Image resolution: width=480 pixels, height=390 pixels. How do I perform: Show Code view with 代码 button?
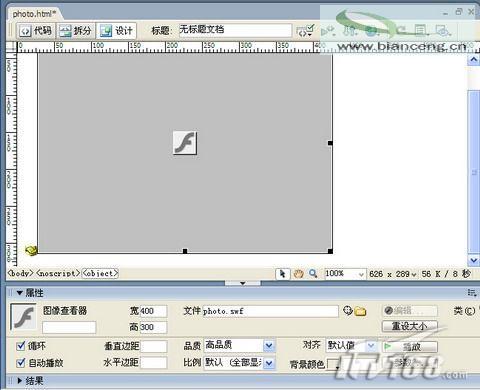(x=36, y=31)
